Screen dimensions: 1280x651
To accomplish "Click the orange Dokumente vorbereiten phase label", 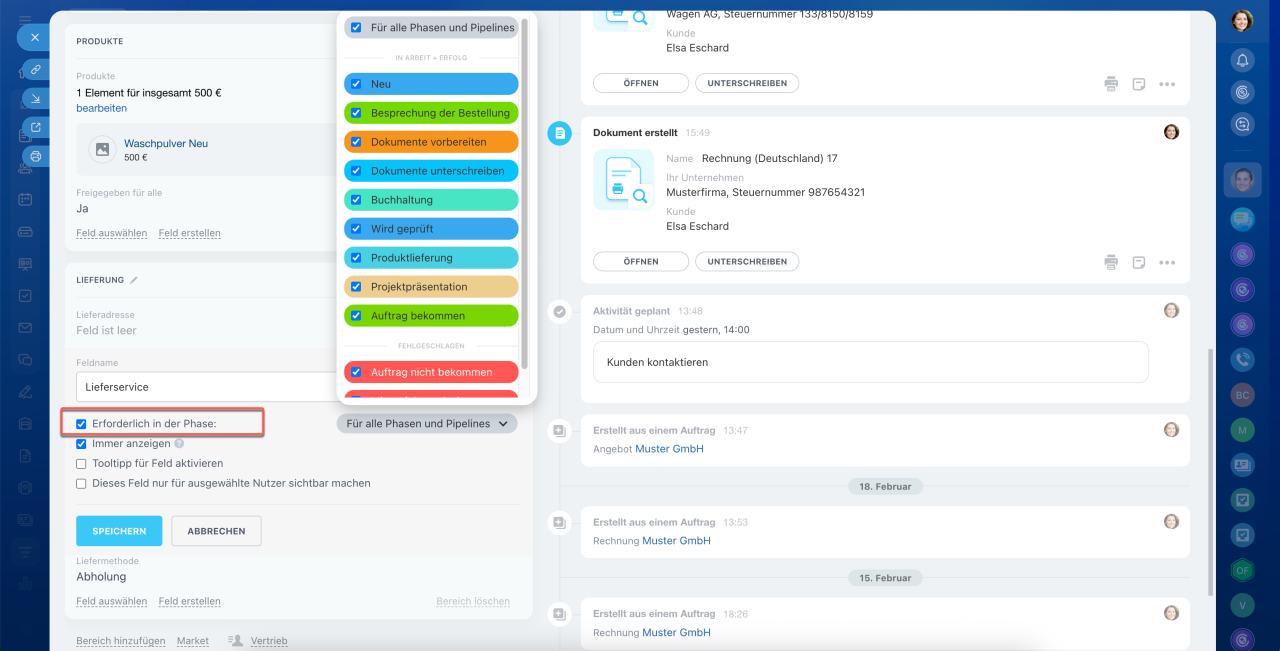I will pos(431,142).
